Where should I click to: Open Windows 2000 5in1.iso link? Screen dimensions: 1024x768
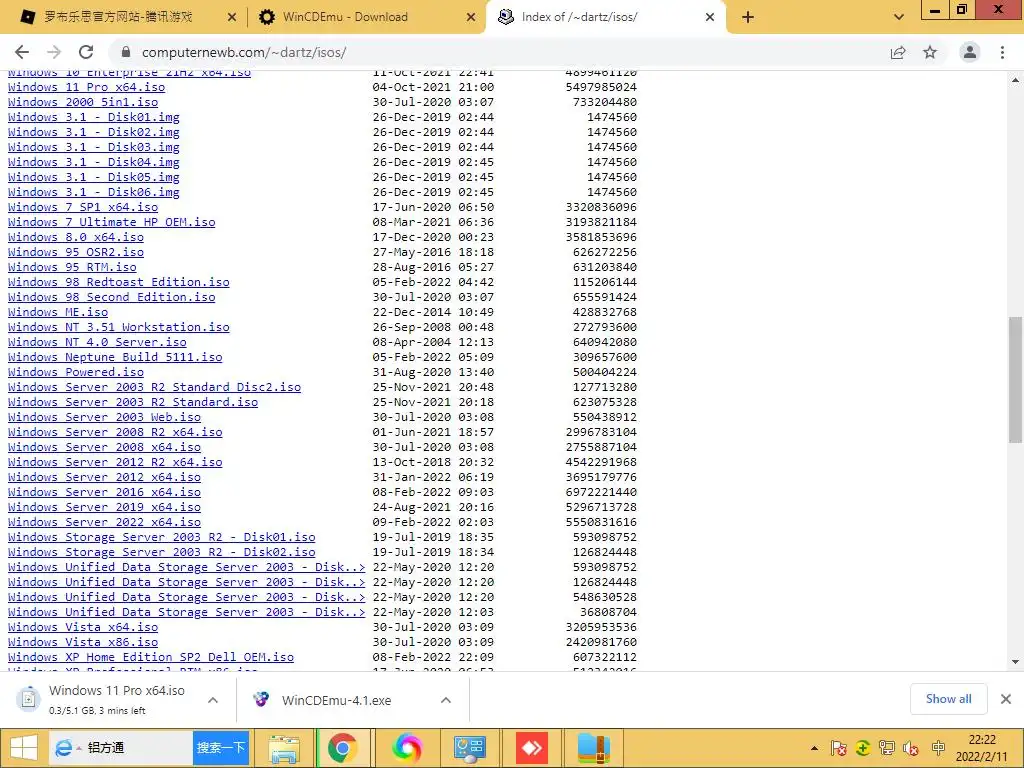pyautogui.click(x=83, y=102)
